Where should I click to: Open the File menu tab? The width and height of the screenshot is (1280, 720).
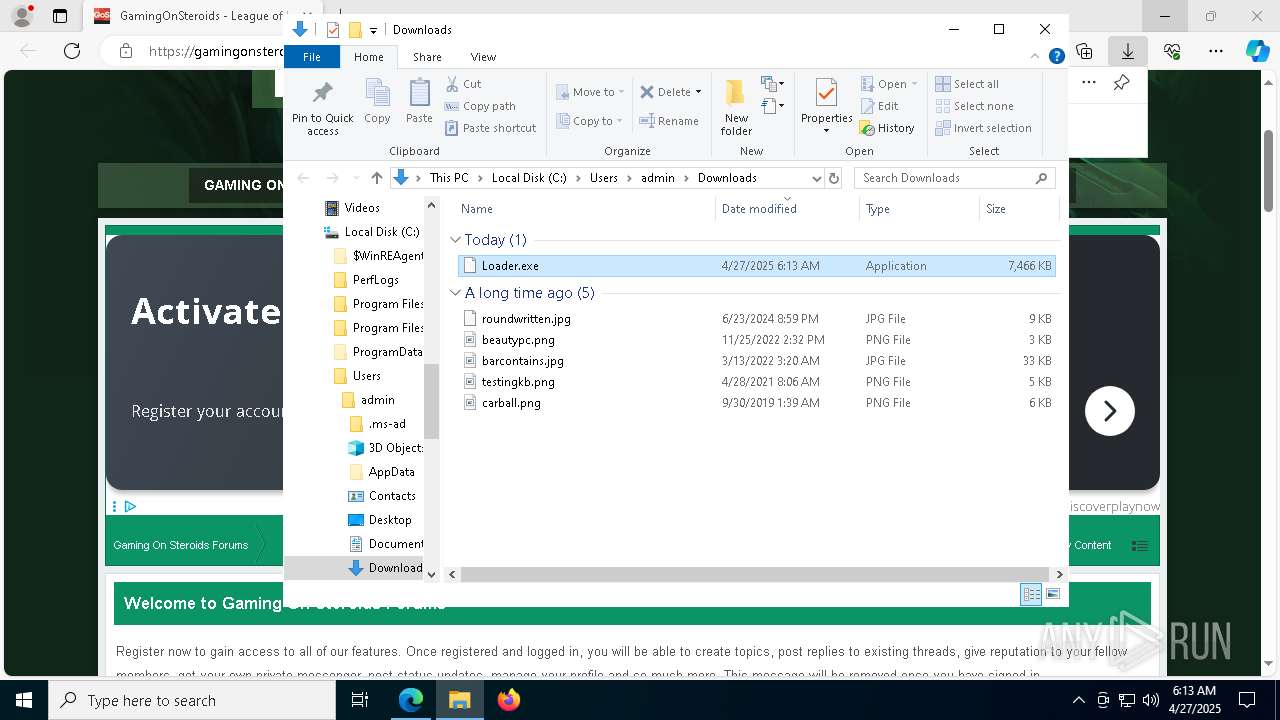[x=312, y=57]
